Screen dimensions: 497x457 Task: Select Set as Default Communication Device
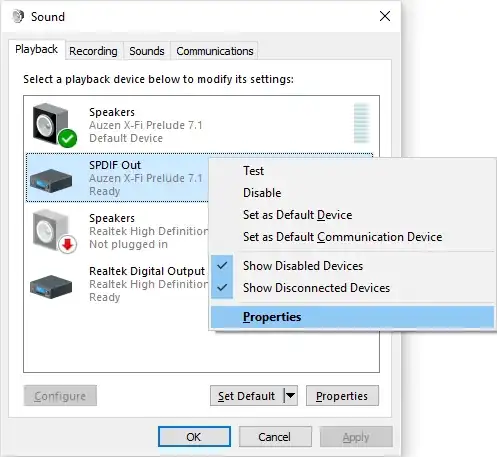click(353, 237)
